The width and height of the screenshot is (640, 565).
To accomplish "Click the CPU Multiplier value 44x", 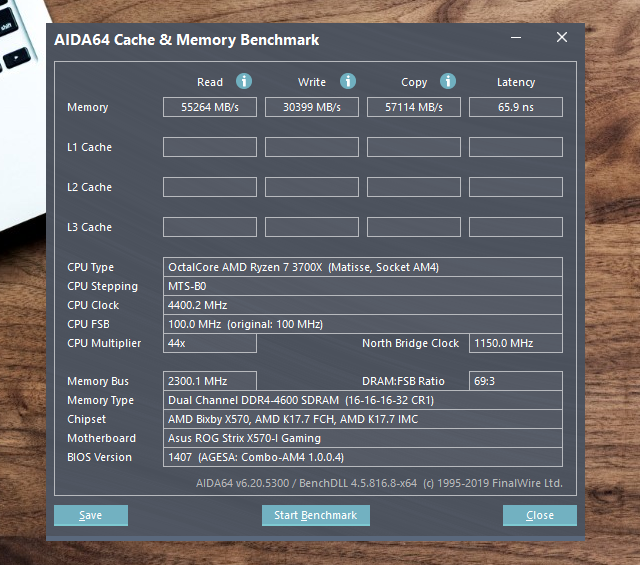I will (210, 343).
